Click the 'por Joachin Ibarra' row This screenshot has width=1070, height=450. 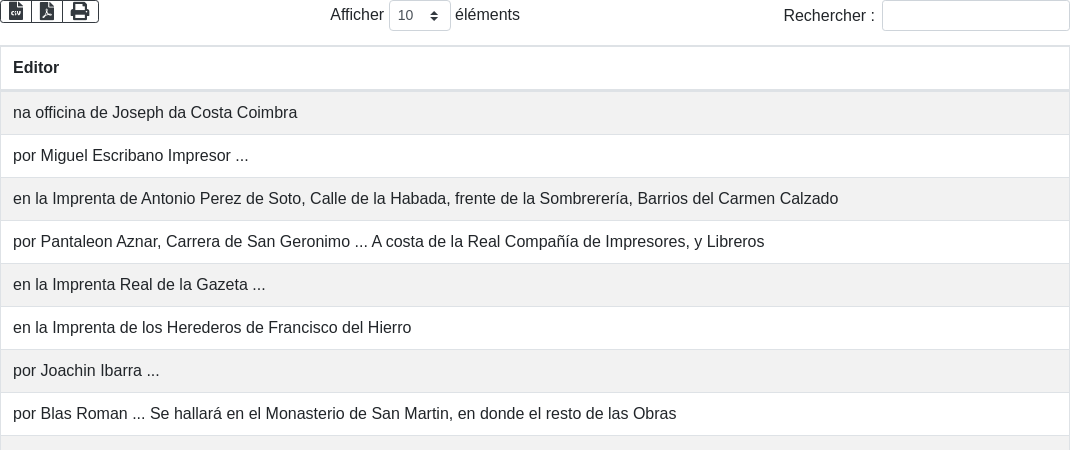point(86,371)
